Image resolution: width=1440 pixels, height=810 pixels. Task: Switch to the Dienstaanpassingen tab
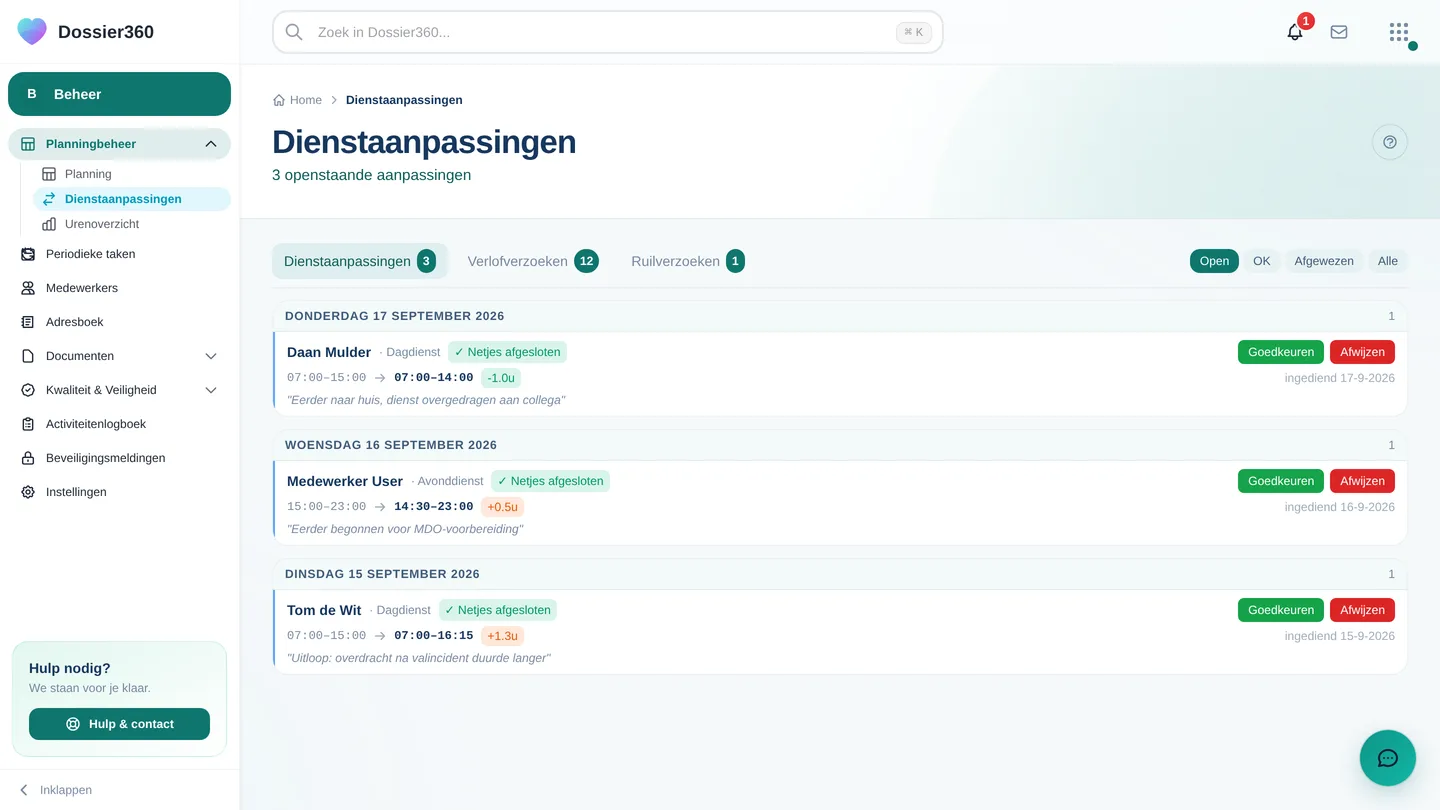pyautogui.click(x=360, y=261)
